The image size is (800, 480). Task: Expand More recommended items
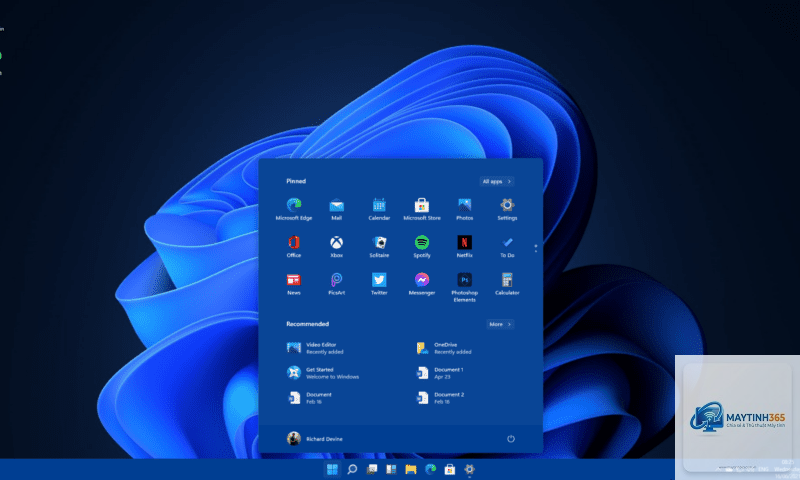tap(500, 324)
